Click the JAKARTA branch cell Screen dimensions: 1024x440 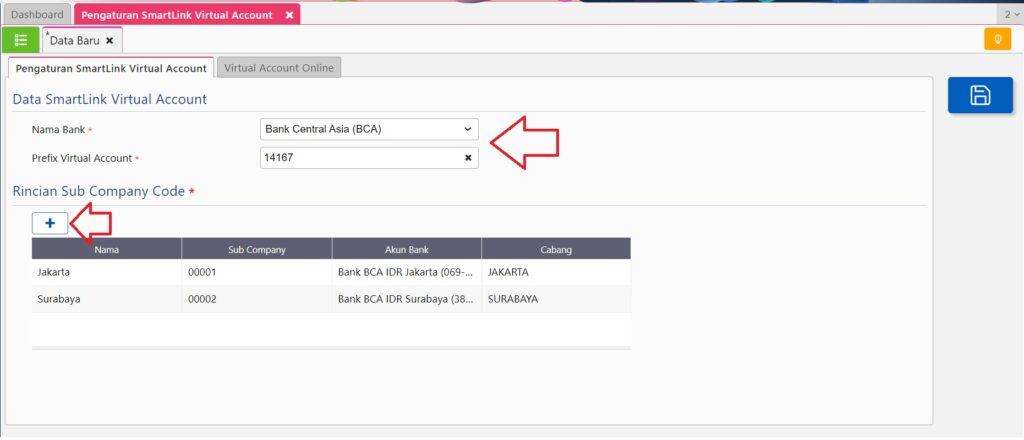[x=556, y=273]
